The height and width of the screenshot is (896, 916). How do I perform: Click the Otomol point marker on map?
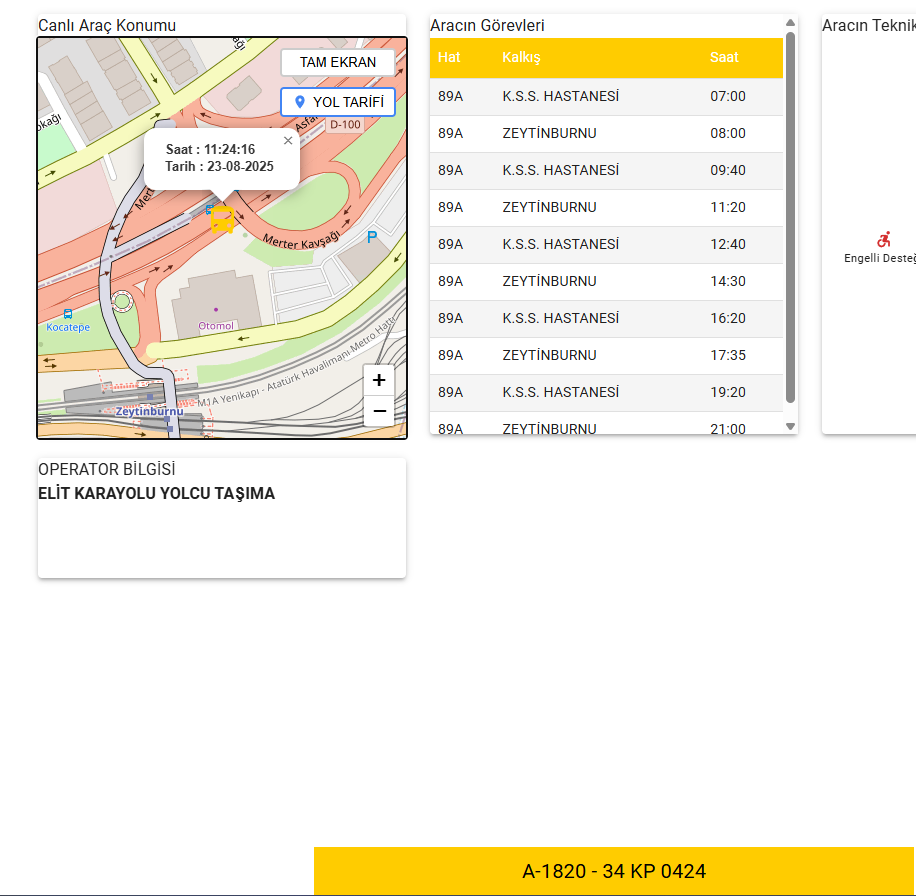coord(215,310)
